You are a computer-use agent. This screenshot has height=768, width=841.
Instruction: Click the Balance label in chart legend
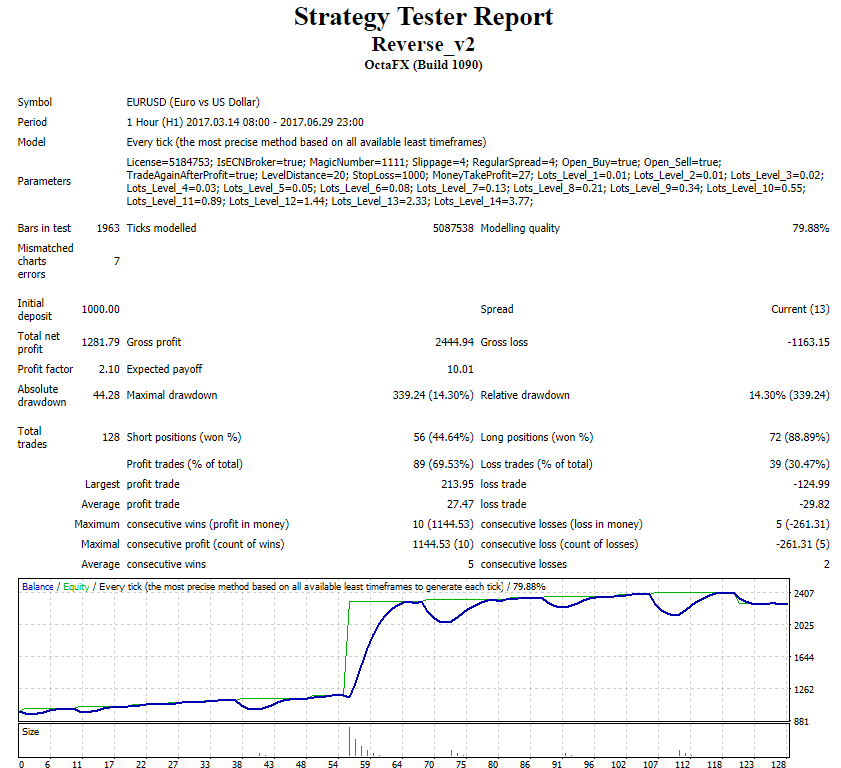click(39, 587)
